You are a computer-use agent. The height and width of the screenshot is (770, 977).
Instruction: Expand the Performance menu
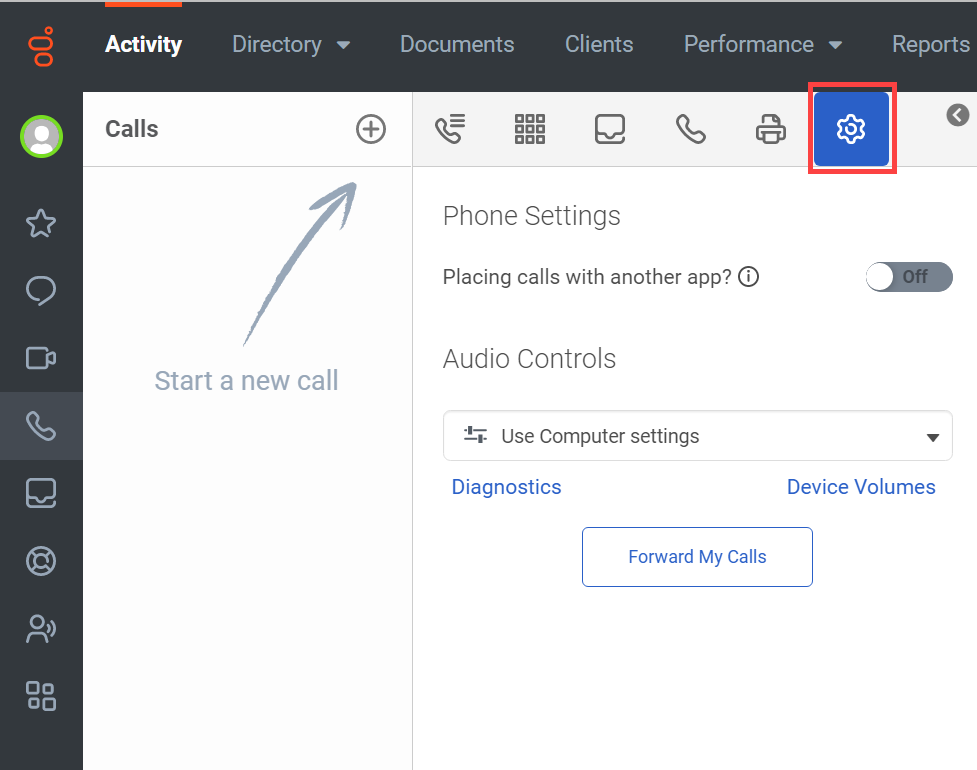763,44
